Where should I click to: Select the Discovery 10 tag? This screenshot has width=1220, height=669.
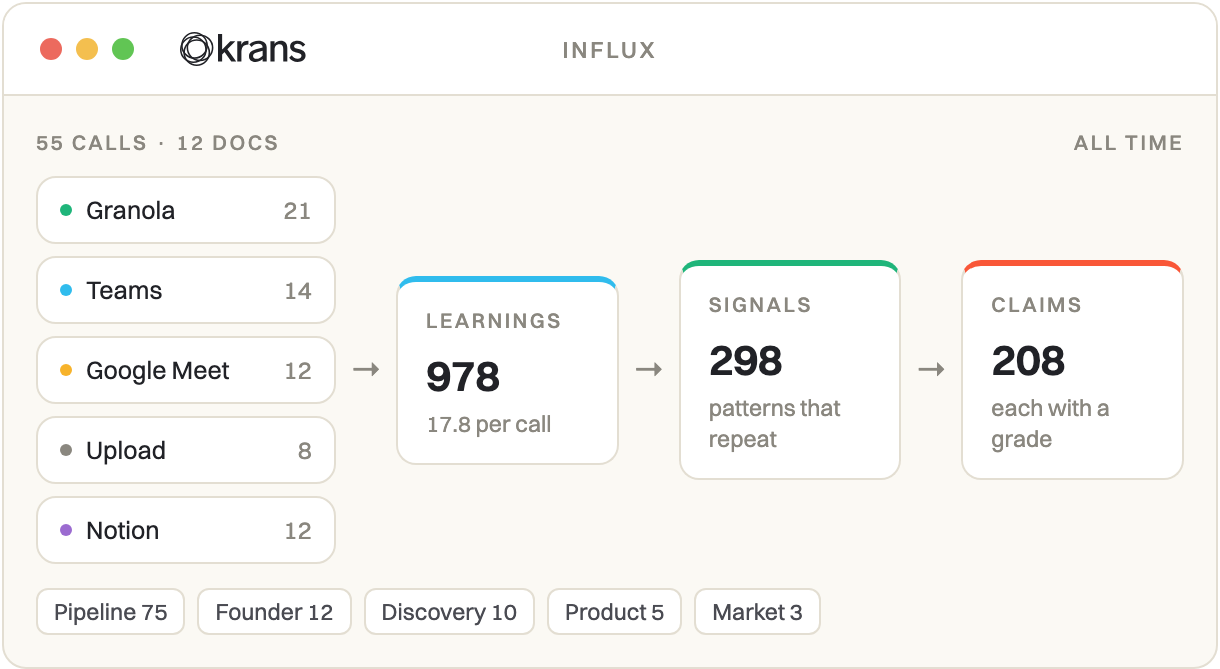[x=449, y=612]
